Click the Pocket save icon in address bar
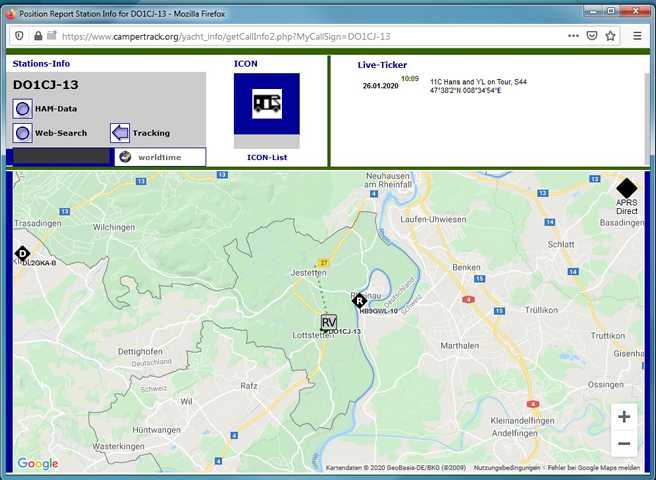 pos(592,36)
